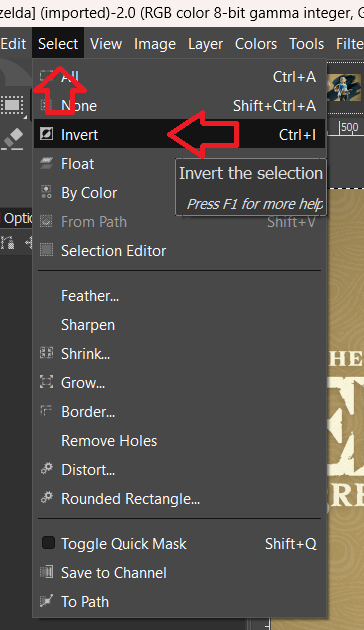Choose To Path option
The height and width of the screenshot is (630, 364).
pos(180,601)
